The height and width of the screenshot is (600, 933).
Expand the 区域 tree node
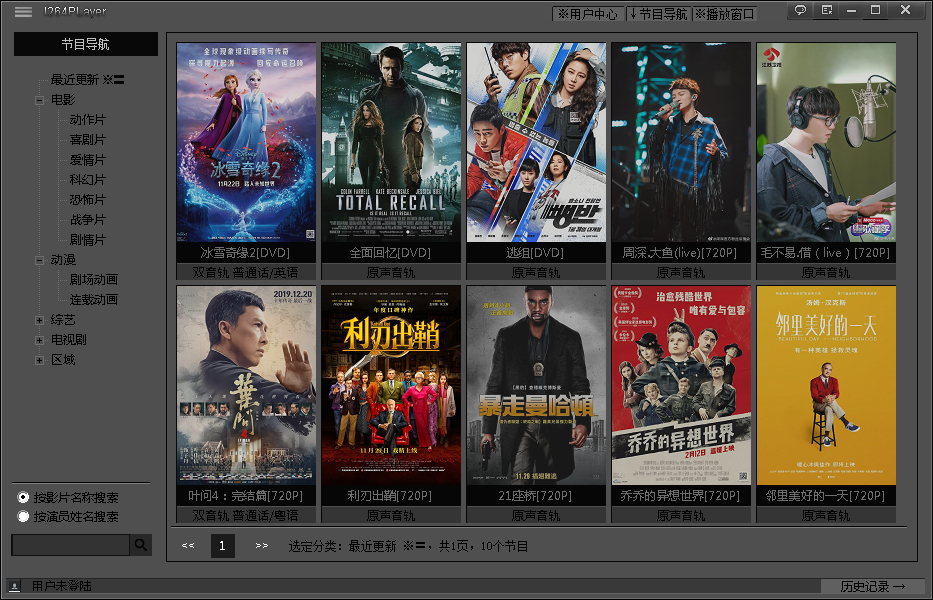(39, 360)
